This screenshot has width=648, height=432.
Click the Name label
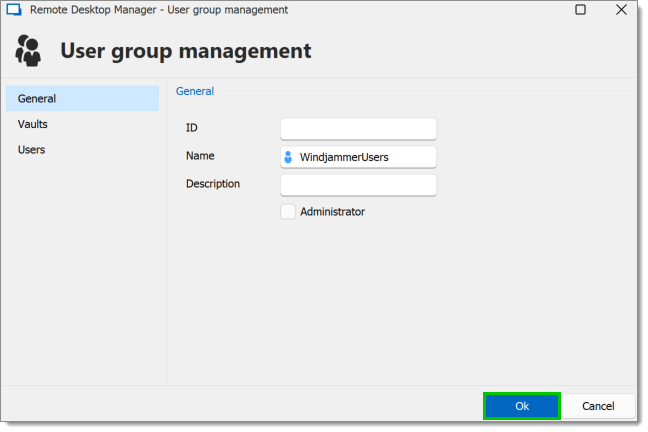[200, 156]
